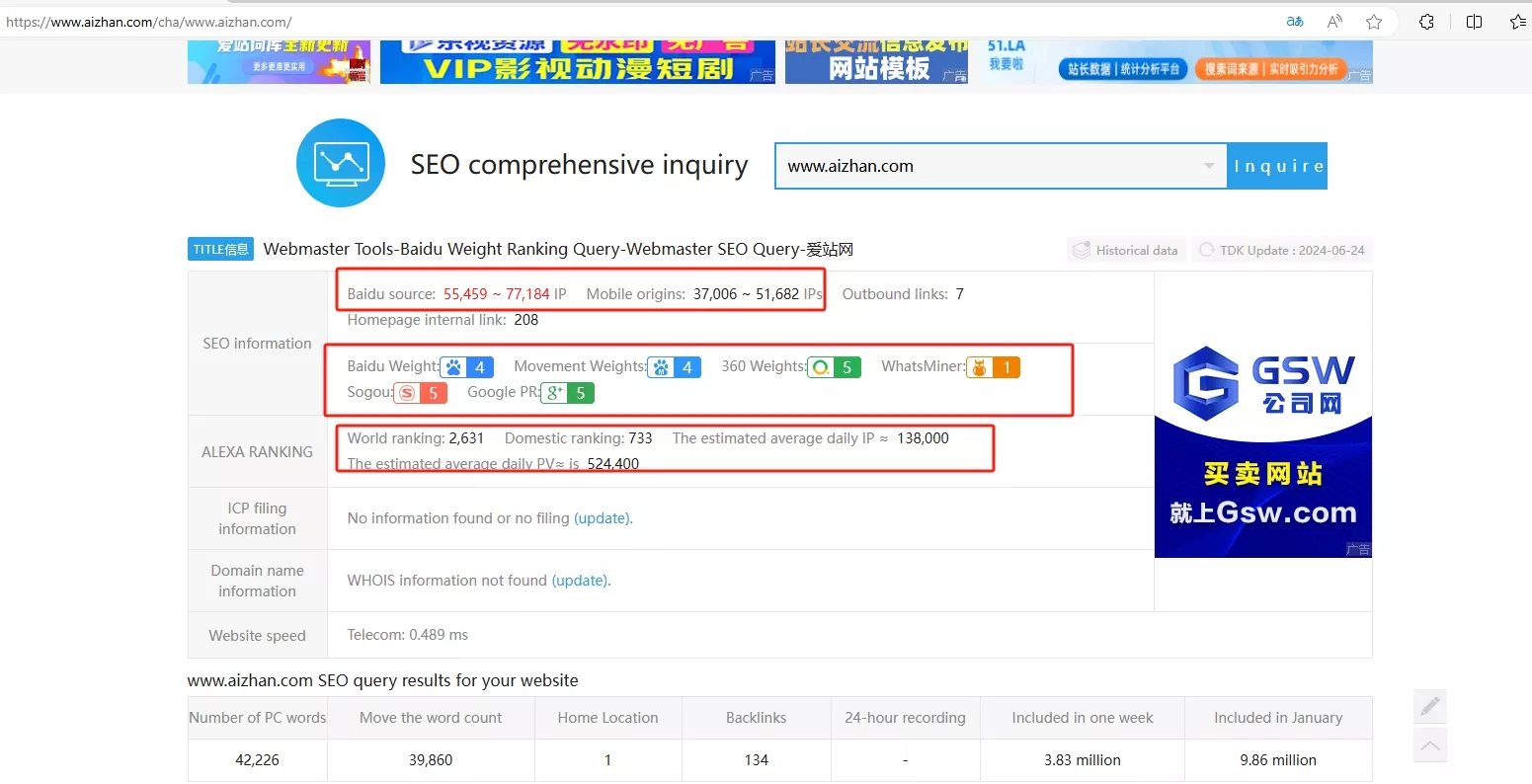Click Mobile origins value 37,006 ~ 51,682
The width and height of the screenshot is (1532, 784).
tap(746, 294)
